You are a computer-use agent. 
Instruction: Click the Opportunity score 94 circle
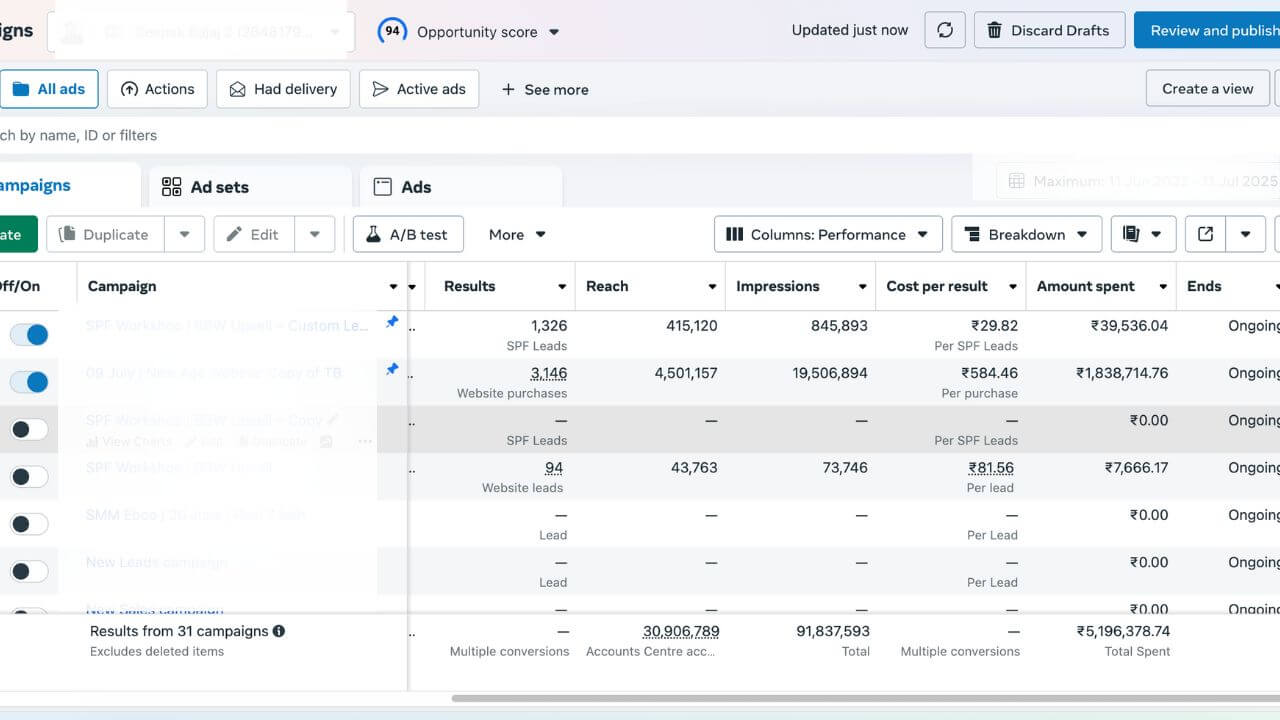392,31
